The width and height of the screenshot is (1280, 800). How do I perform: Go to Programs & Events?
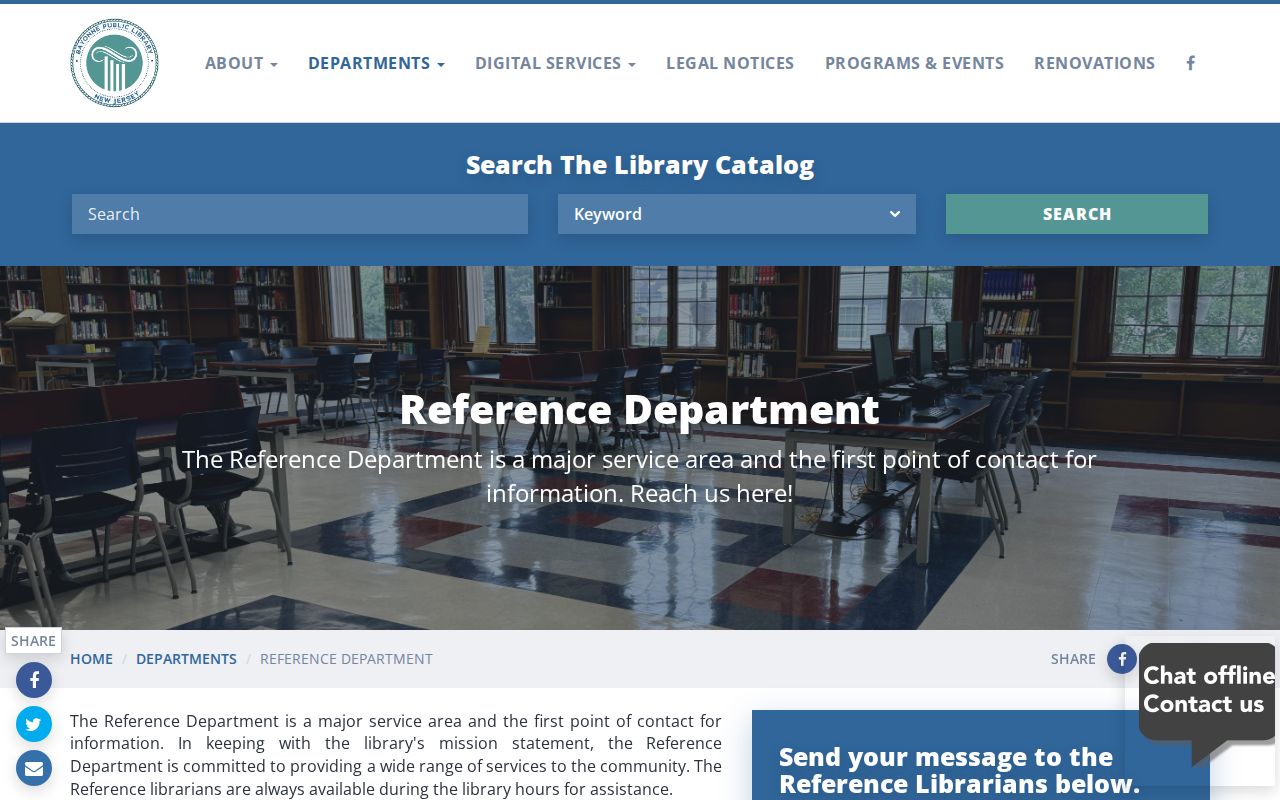pos(914,63)
